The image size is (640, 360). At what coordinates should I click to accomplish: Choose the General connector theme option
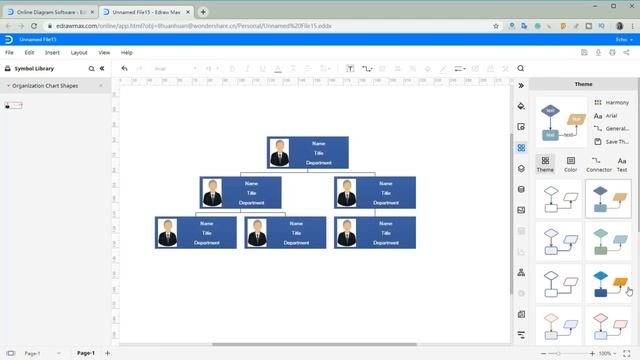(x=611, y=129)
